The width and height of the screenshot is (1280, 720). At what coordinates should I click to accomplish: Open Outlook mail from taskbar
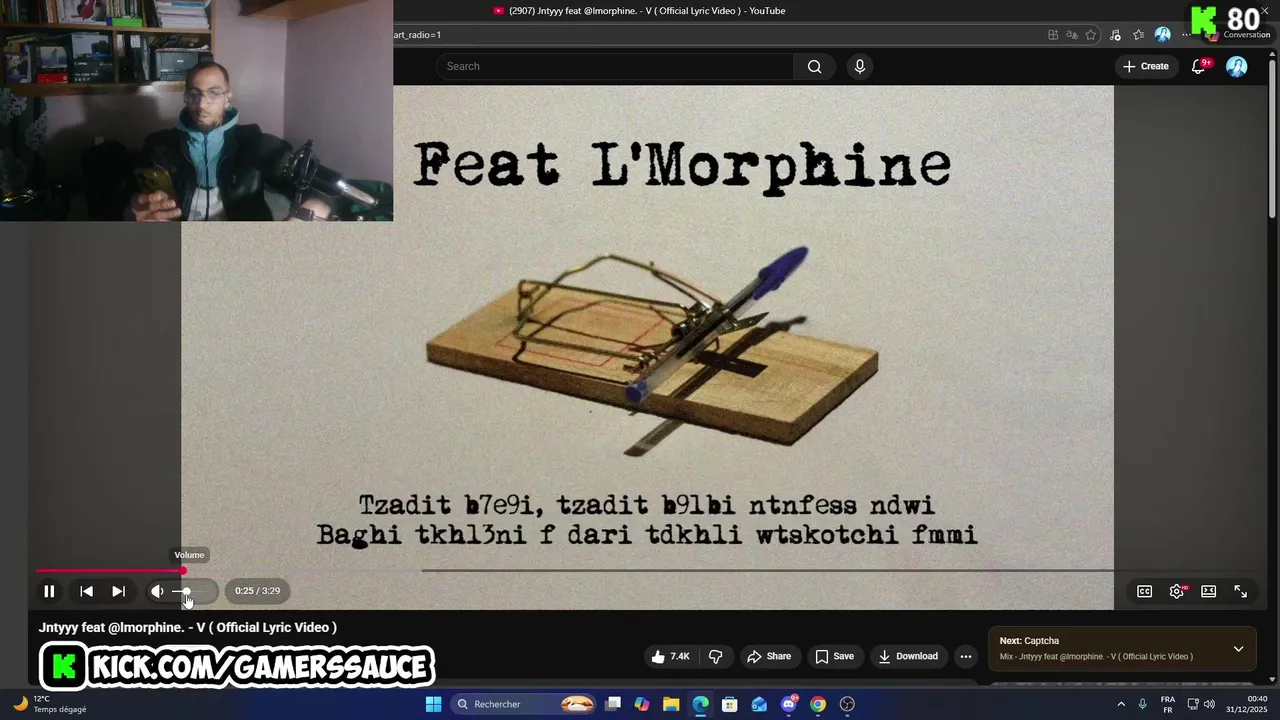tap(759, 704)
